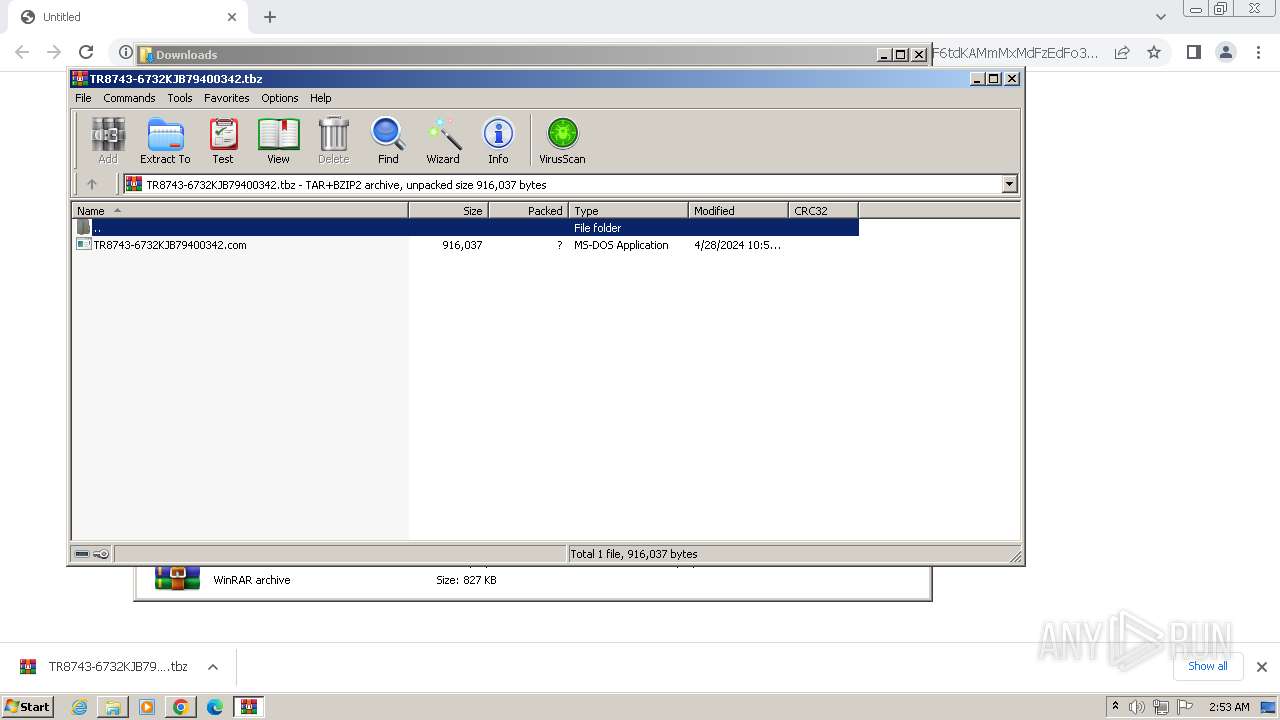Click the volume speaker tray icon
This screenshot has width=1280, height=720.
pyautogui.click(x=1137, y=707)
